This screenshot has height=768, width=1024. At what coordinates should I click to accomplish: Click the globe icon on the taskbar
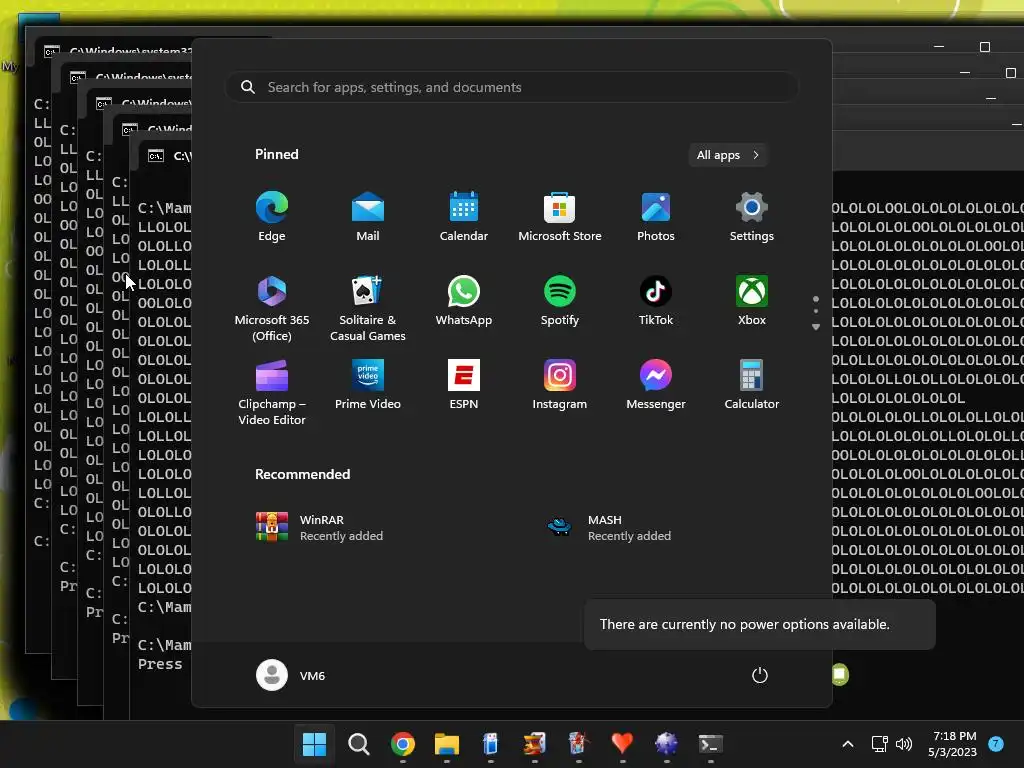(666, 744)
